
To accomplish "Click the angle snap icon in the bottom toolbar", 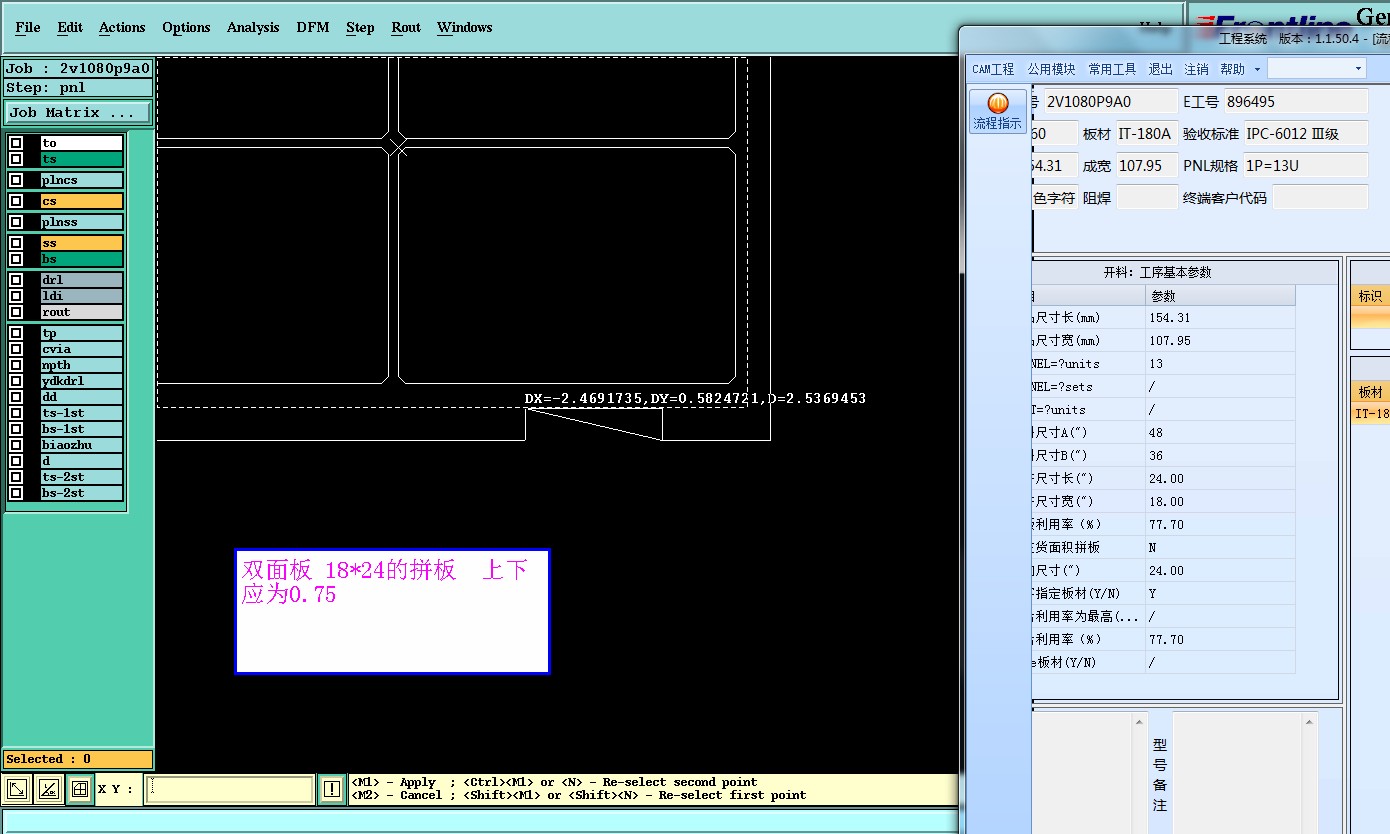I will 48,789.
